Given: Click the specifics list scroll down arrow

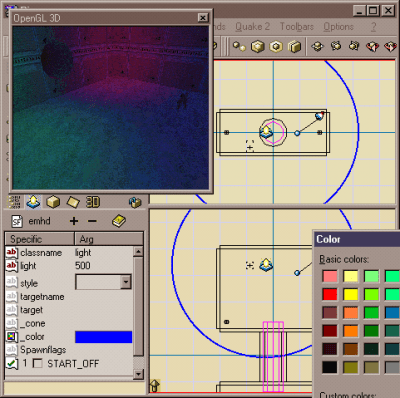Looking at the screenshot, I should (138, 374).
